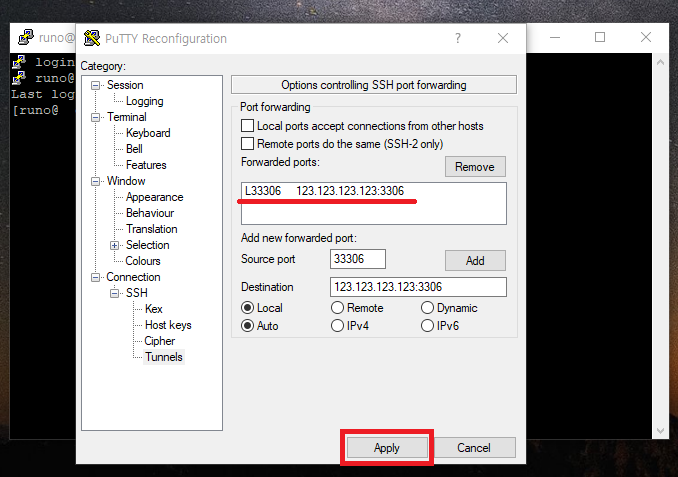
Task: Open the Cipher category
Action: [160, 341]
